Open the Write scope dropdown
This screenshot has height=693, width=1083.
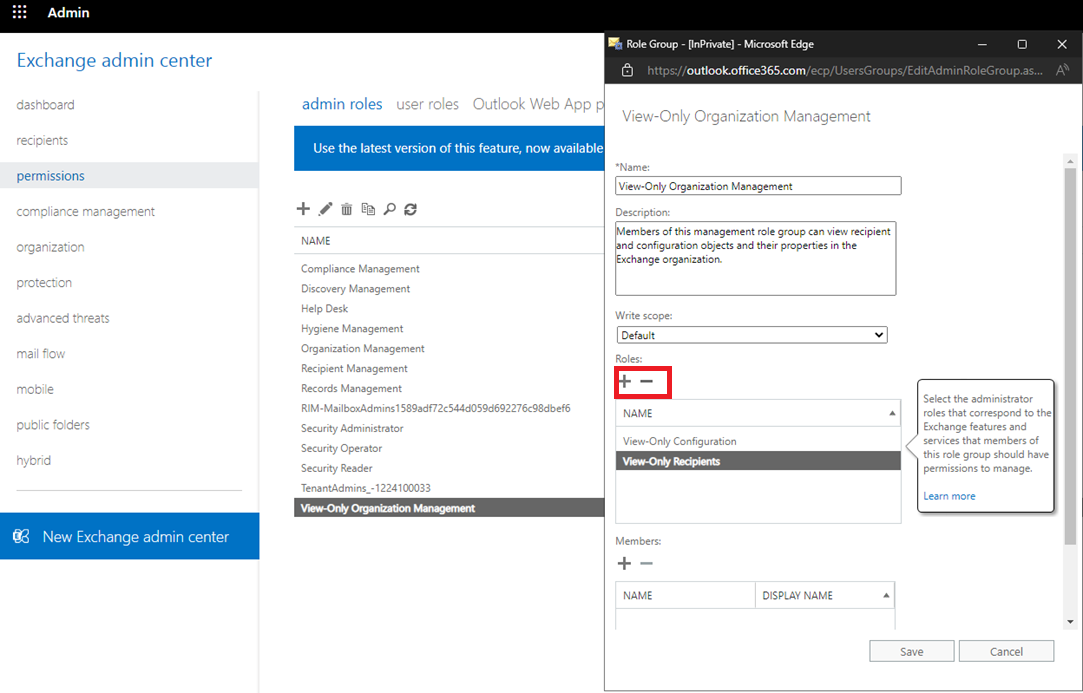(x=752, y=335)
